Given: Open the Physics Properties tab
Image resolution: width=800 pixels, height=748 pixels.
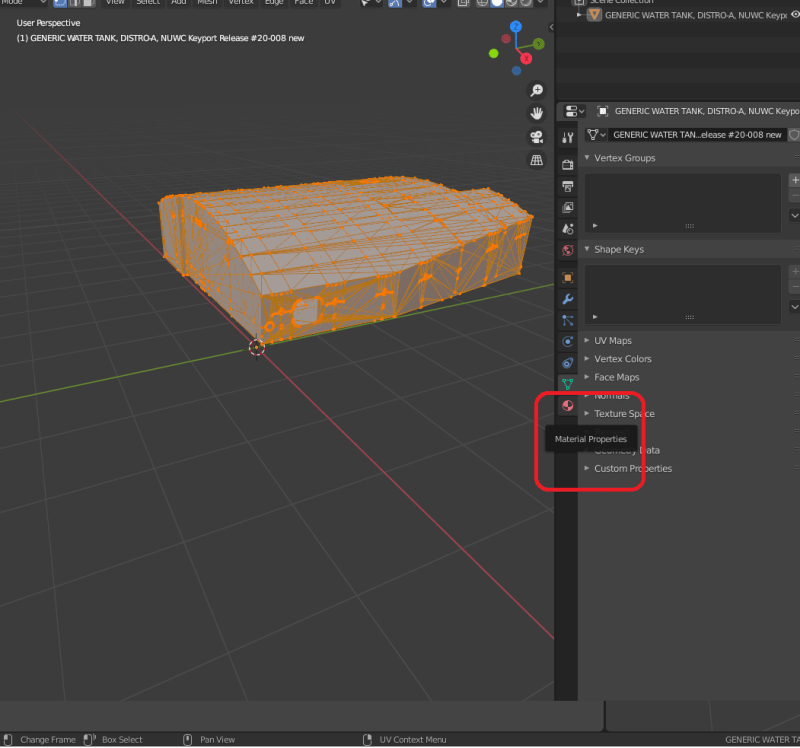Looking at the screenshot, I should (x=567, y=342).
